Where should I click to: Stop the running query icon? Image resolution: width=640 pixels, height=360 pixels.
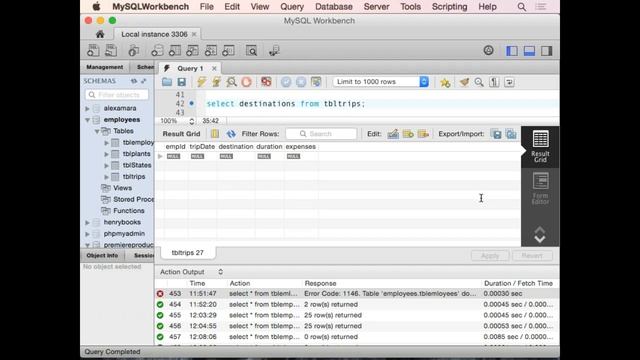click(x=247, y=82)
